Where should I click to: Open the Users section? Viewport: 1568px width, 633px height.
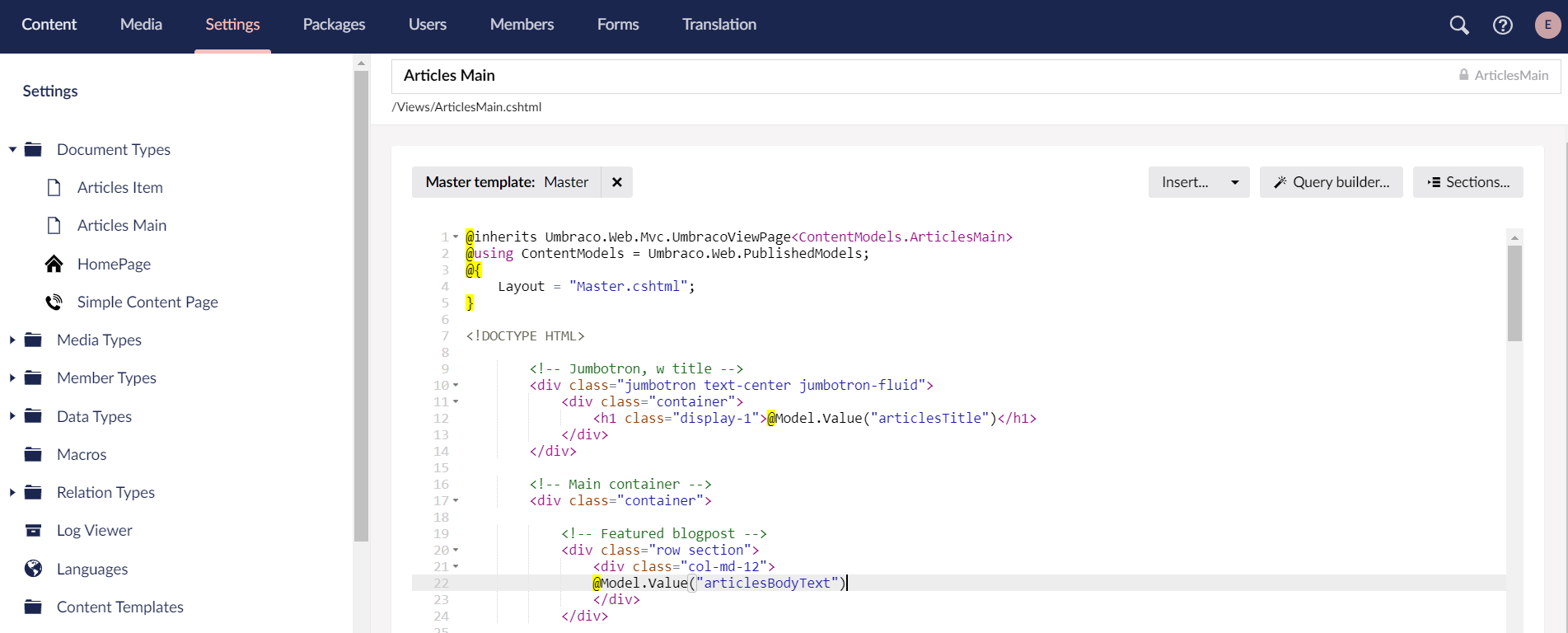click(x=428, y=25)
